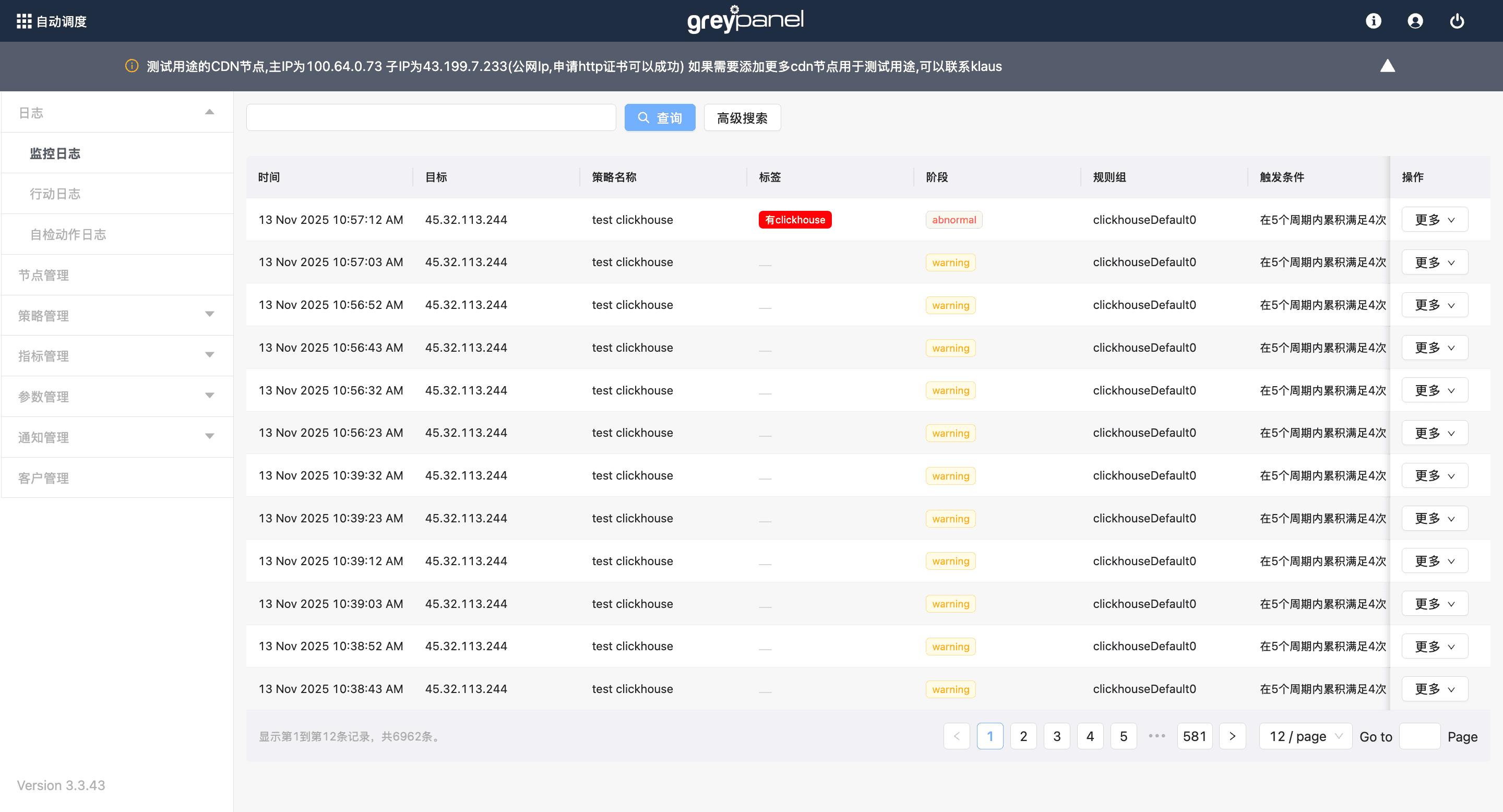Collapse the banner via the triangle icon
1503x812 pixels.
(x=1387, y=66)
